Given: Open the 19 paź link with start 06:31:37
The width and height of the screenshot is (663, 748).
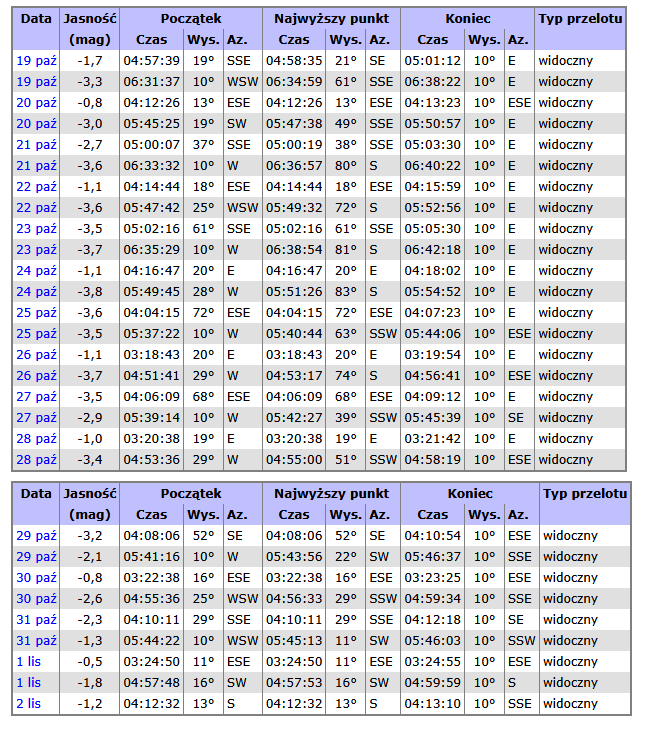Looking at the screenshot, I should click(x=36, y=82).
